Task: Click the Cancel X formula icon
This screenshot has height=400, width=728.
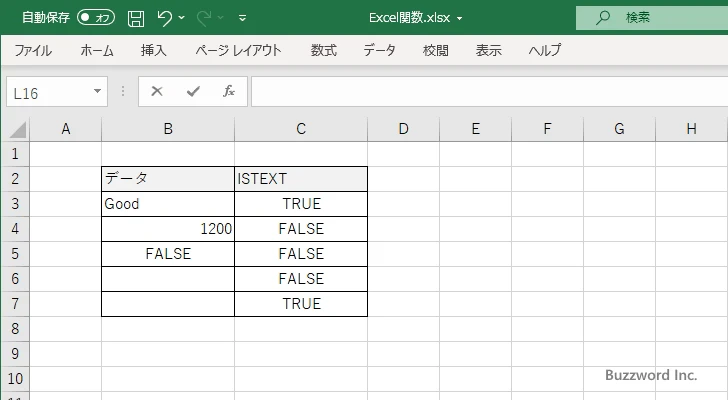Action: (x=157, y=91)
